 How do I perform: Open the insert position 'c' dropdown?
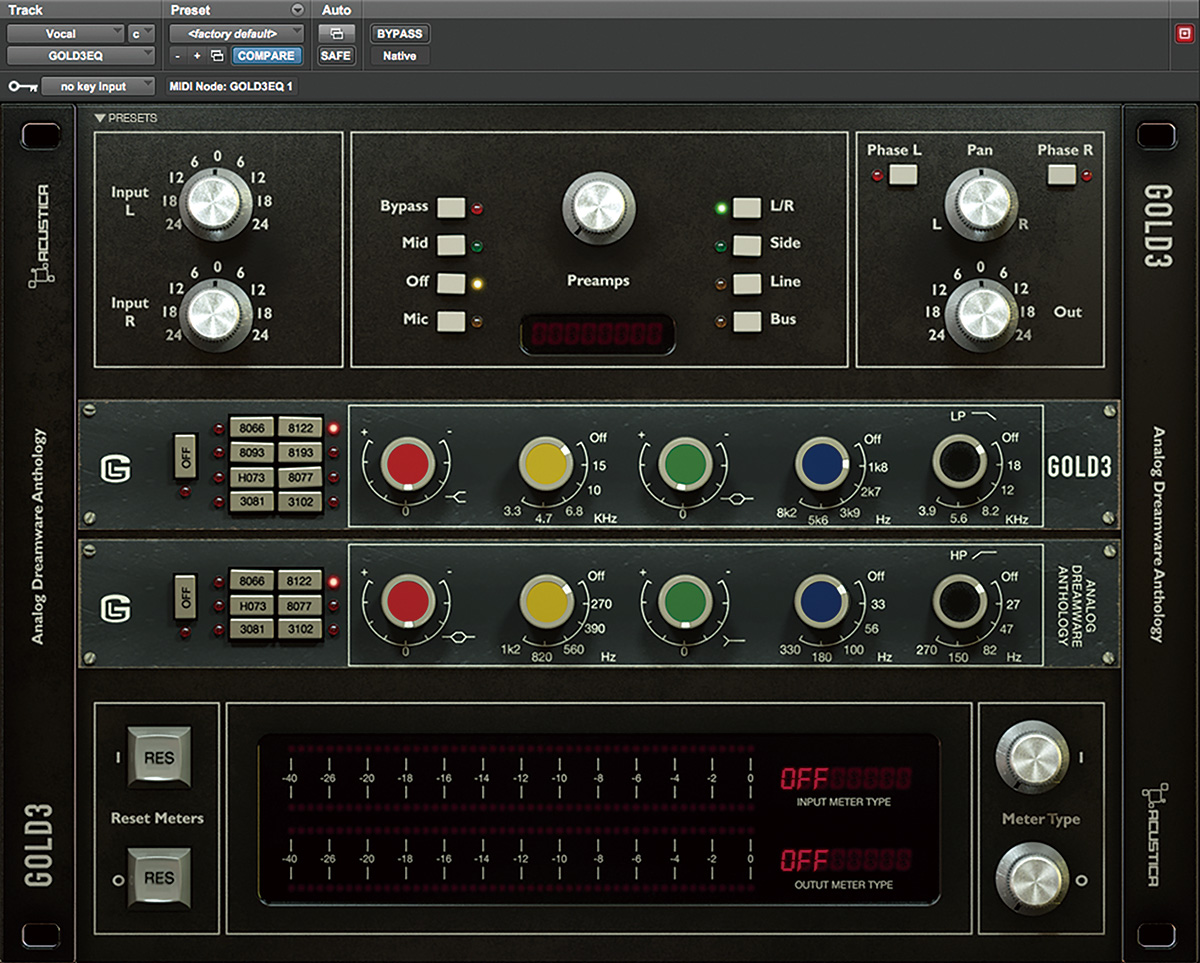[x=140, y=34]
